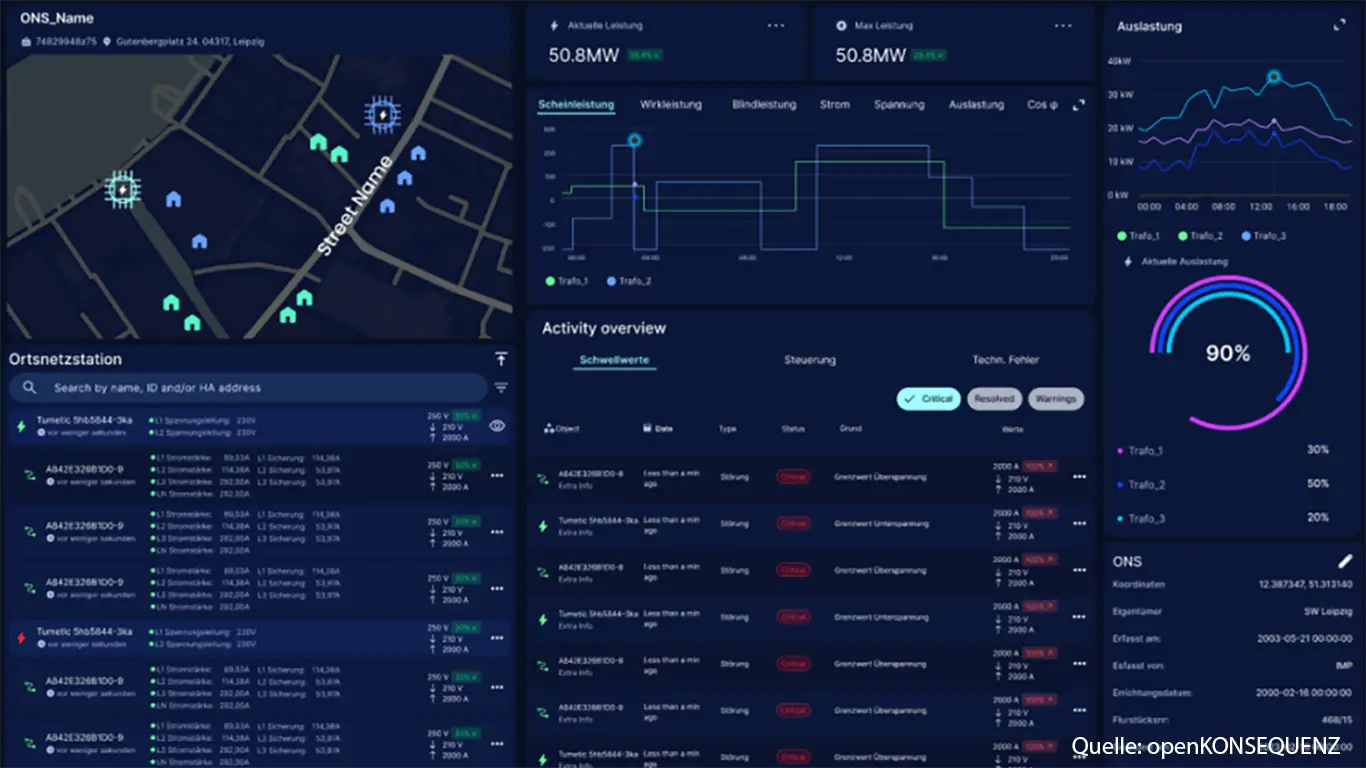The width and height of the screenshot is (1366, 768).
Task: Expand the Auslastung panel to fullscreen
Action: click(x=1339, y=26)
